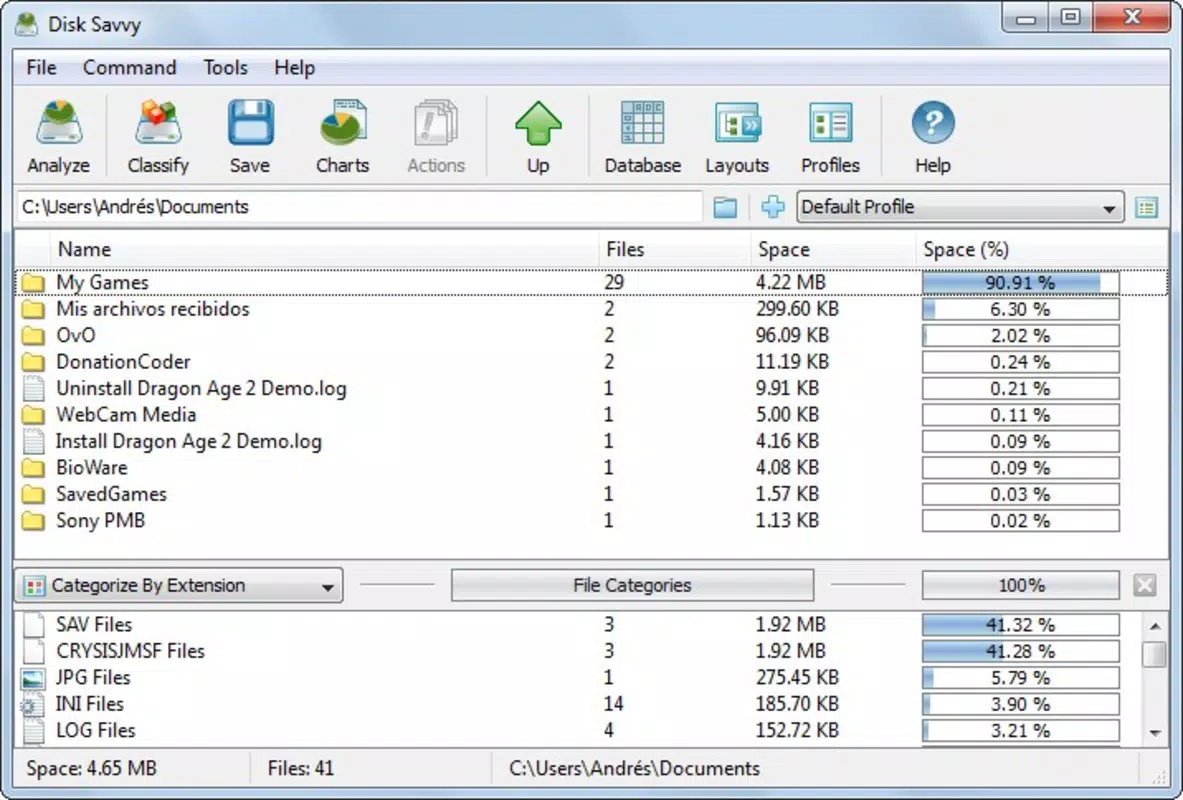Image resolution: width=1183 pixels, height=800 pixels.
Task: Open the Layouts tool
Action: 737,124
